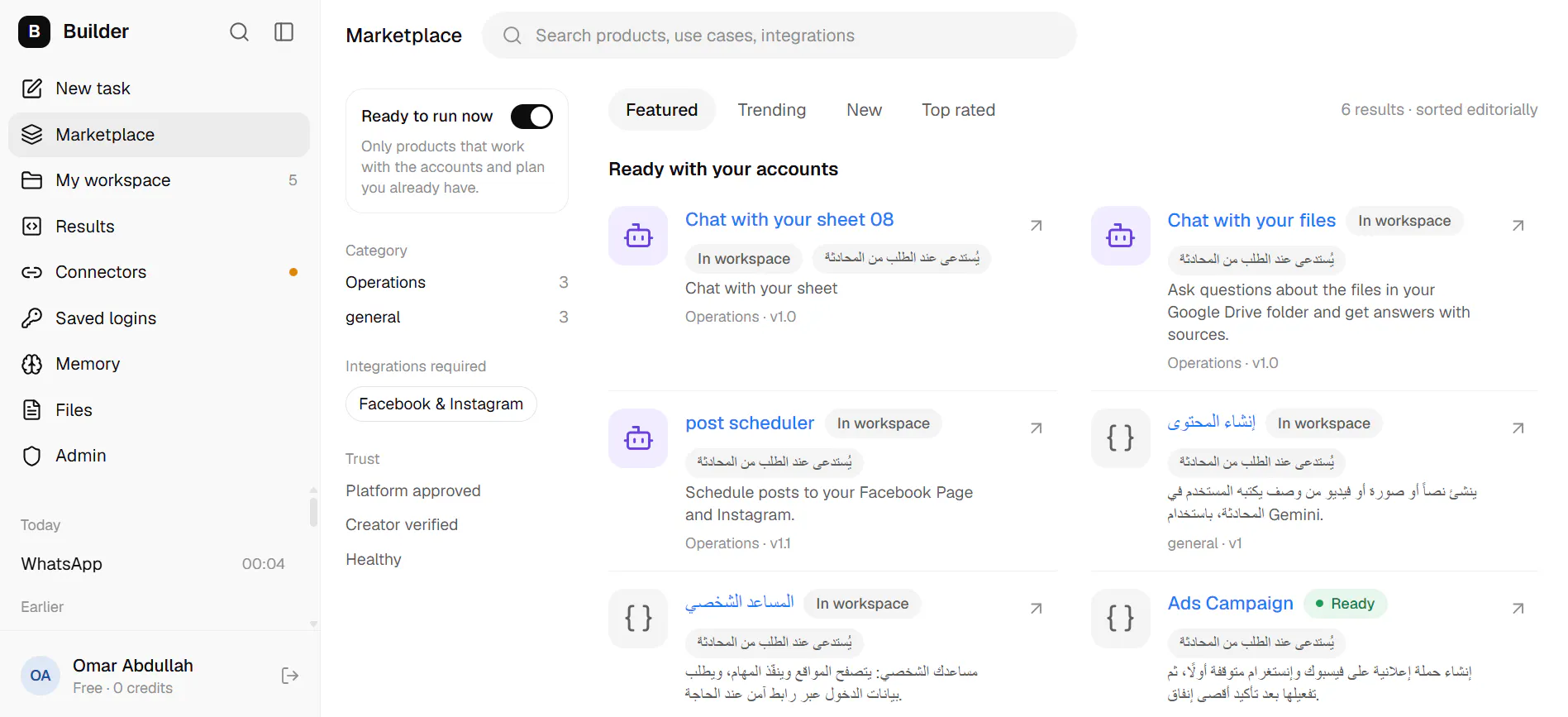This screenshot has height=717, width=1568.
Task: Open the WhatsApp task from Today
Action: pos(154,564)
